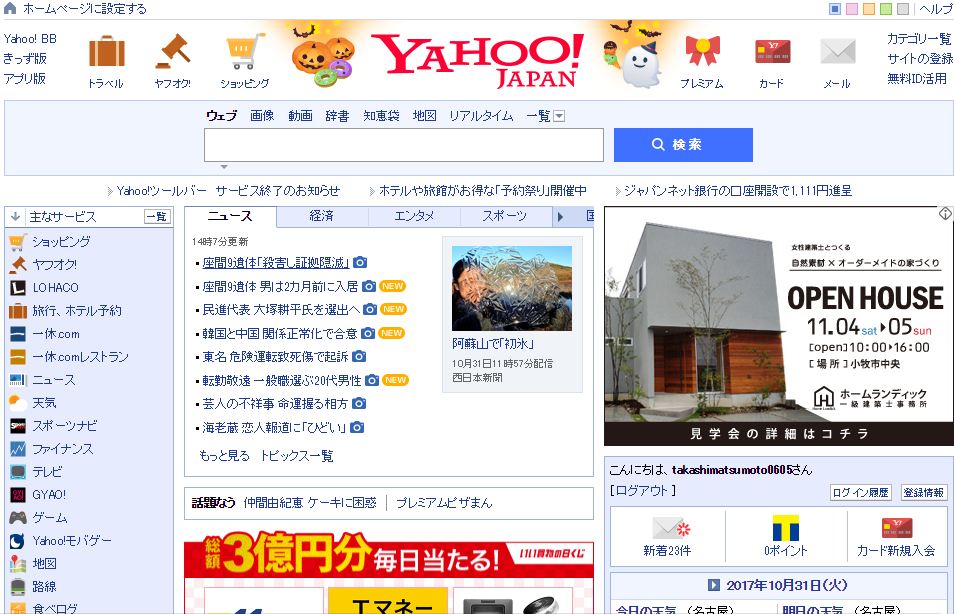Select the ニュース tab
954x614 pixels.
point(230,216)
